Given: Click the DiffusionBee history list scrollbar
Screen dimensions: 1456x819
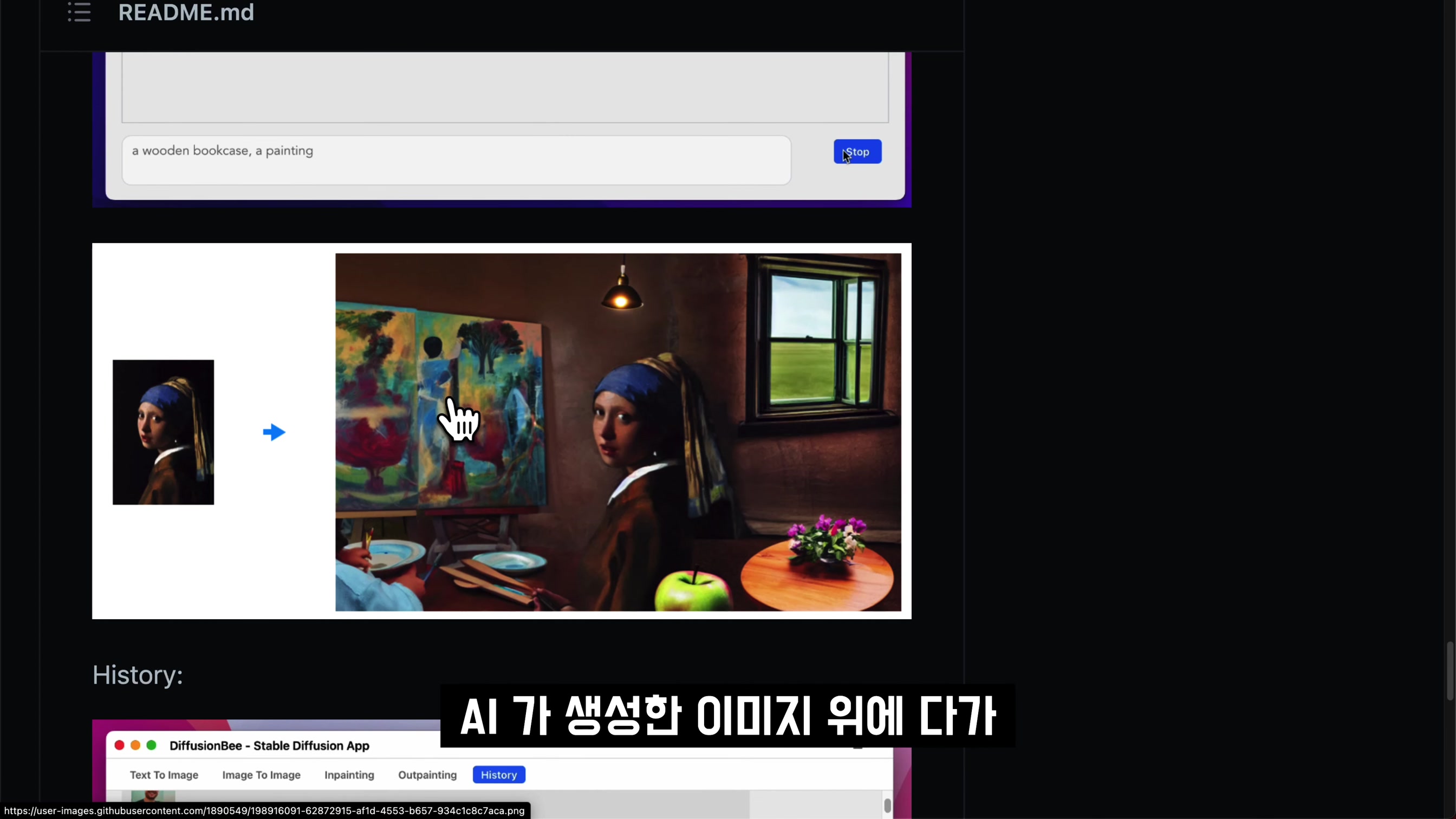Looking at the screenshot, I should click(x=887, y=805).
